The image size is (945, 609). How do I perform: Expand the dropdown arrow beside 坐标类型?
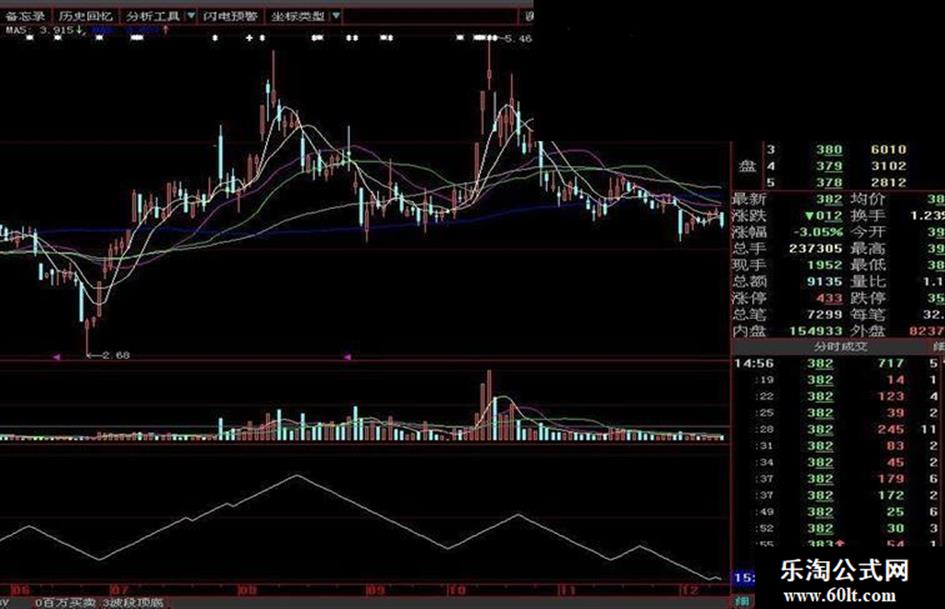click(x=336, y=16)
